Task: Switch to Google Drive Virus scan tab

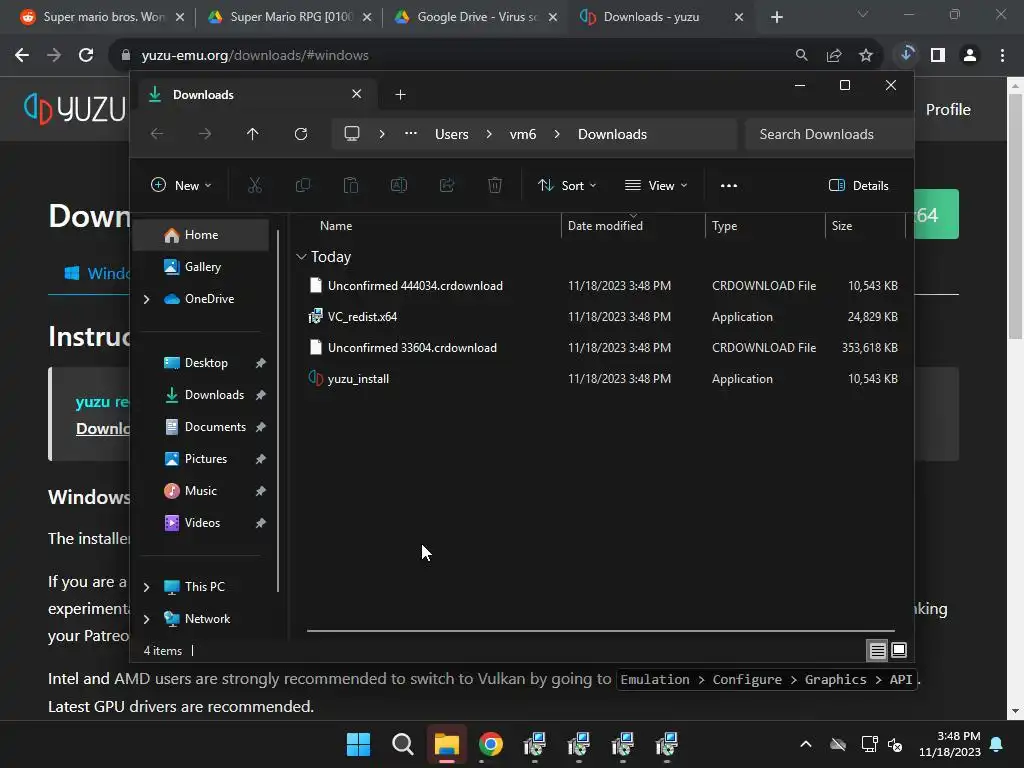Action: click(x=475, y=17)
